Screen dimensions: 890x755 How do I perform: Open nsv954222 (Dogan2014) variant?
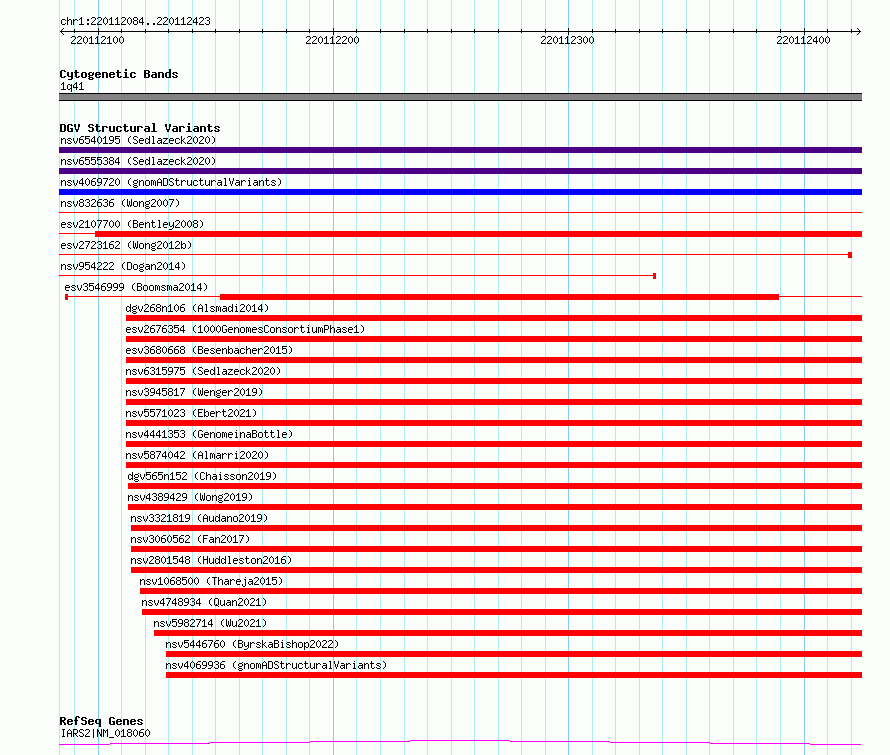[x=123, y=266]
